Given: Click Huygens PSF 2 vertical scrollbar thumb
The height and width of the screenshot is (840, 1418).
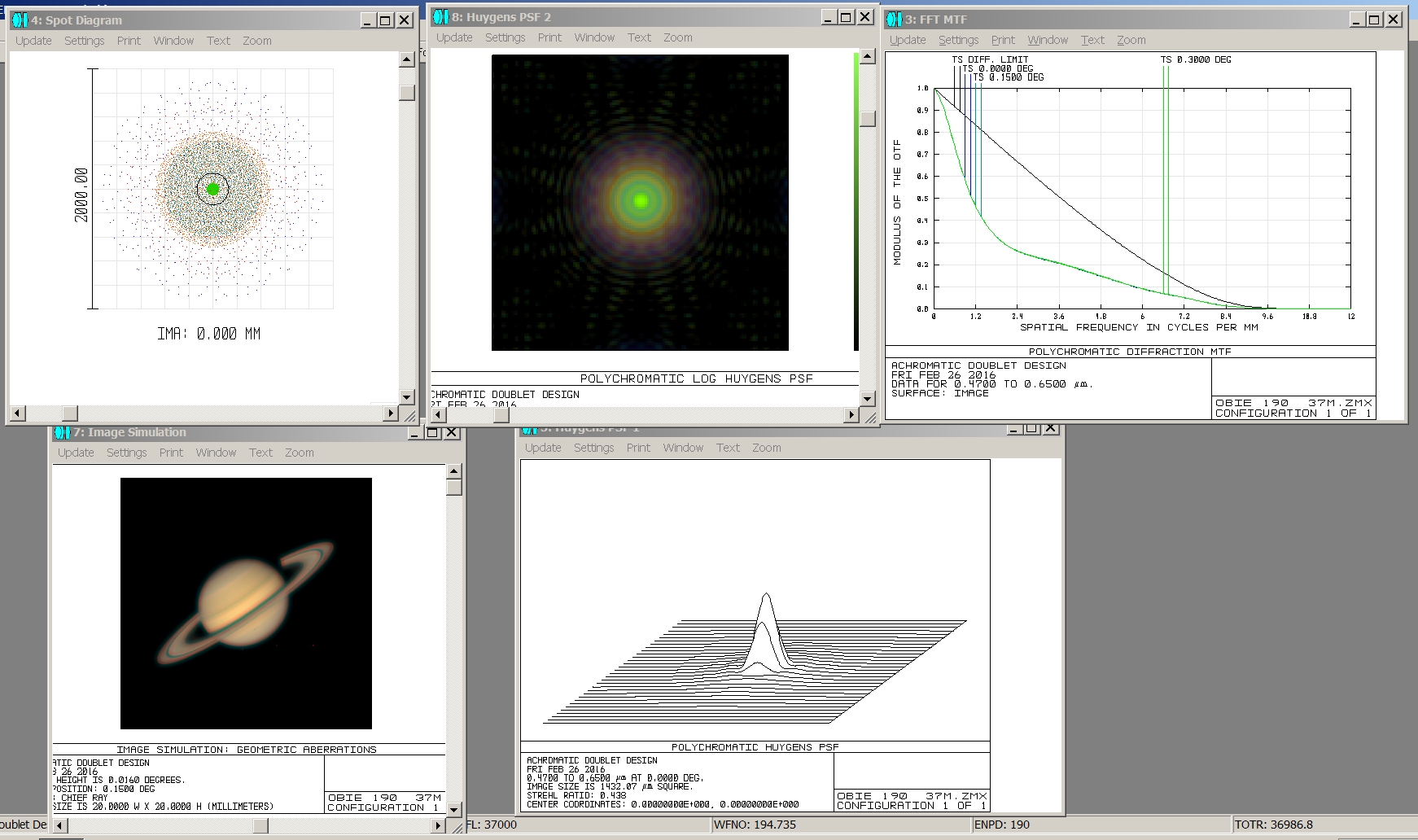Looking at the screenshot, I should pos(868,119).
